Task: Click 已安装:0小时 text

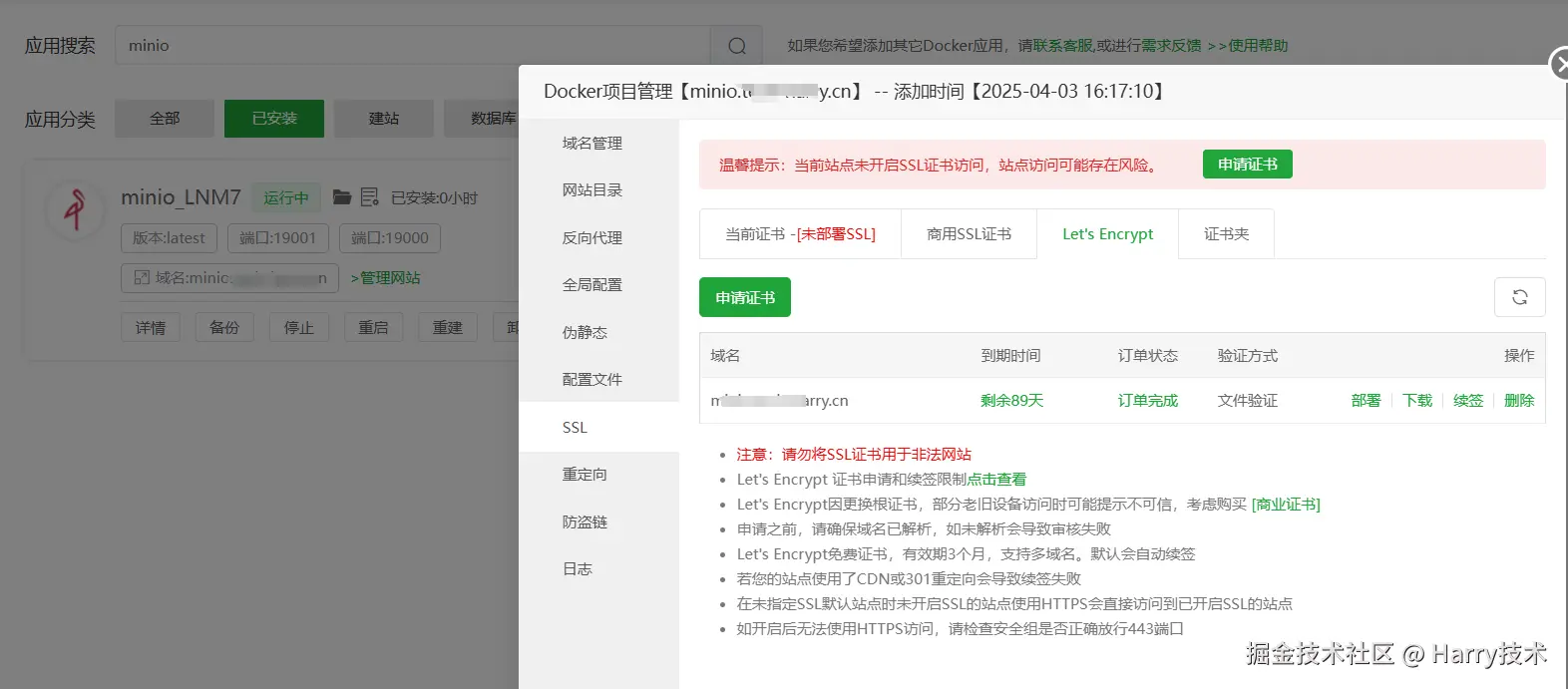Action: click(x=434, y=198)
